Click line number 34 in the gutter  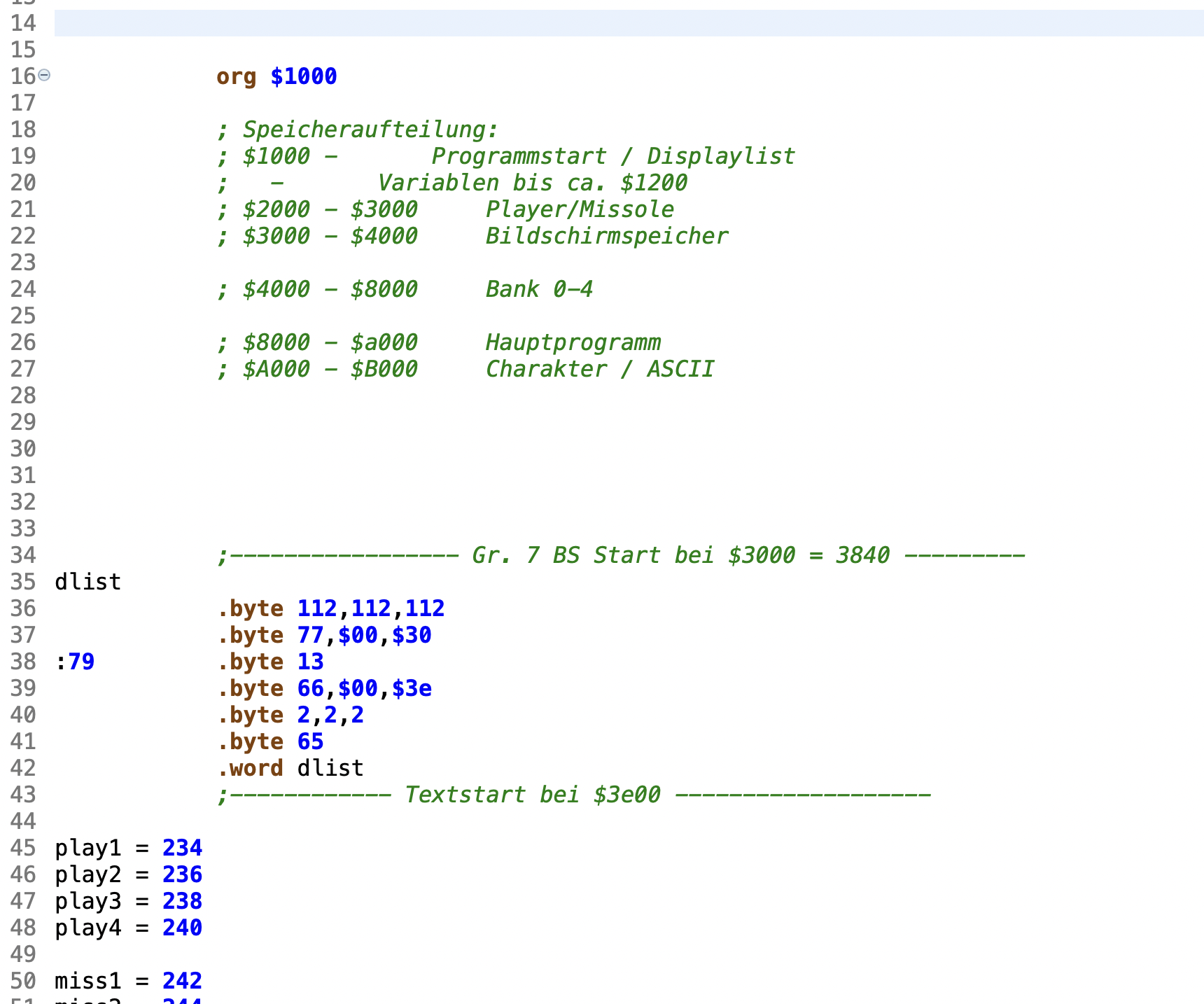23,555
